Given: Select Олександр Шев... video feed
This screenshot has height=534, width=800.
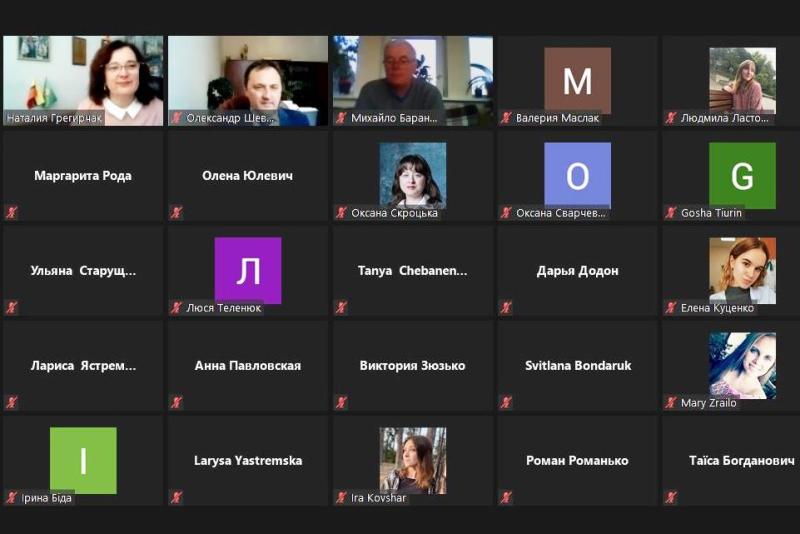Looking at the screenshot, I should 248,81.
